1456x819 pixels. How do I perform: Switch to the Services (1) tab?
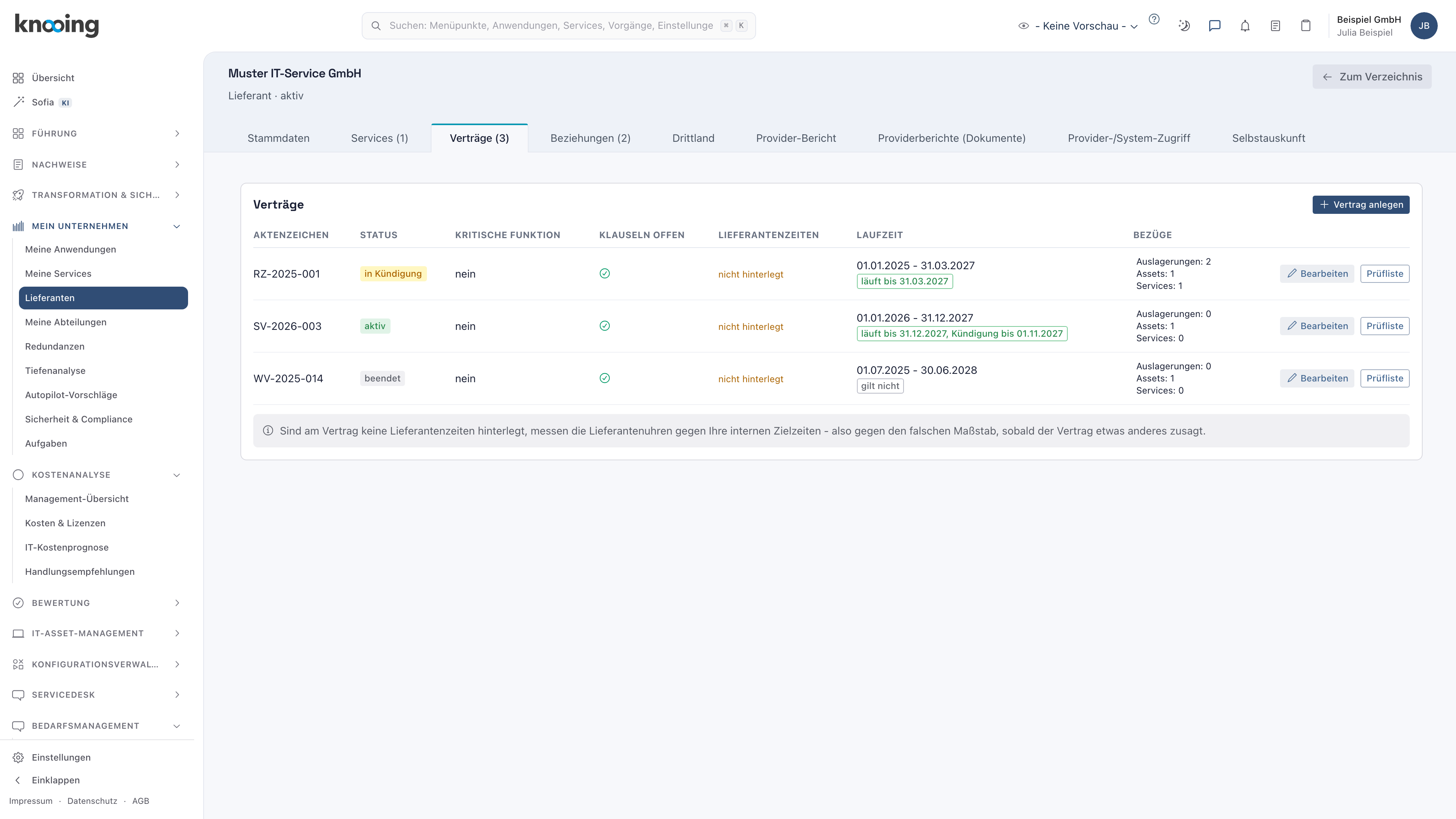point(379,138)
